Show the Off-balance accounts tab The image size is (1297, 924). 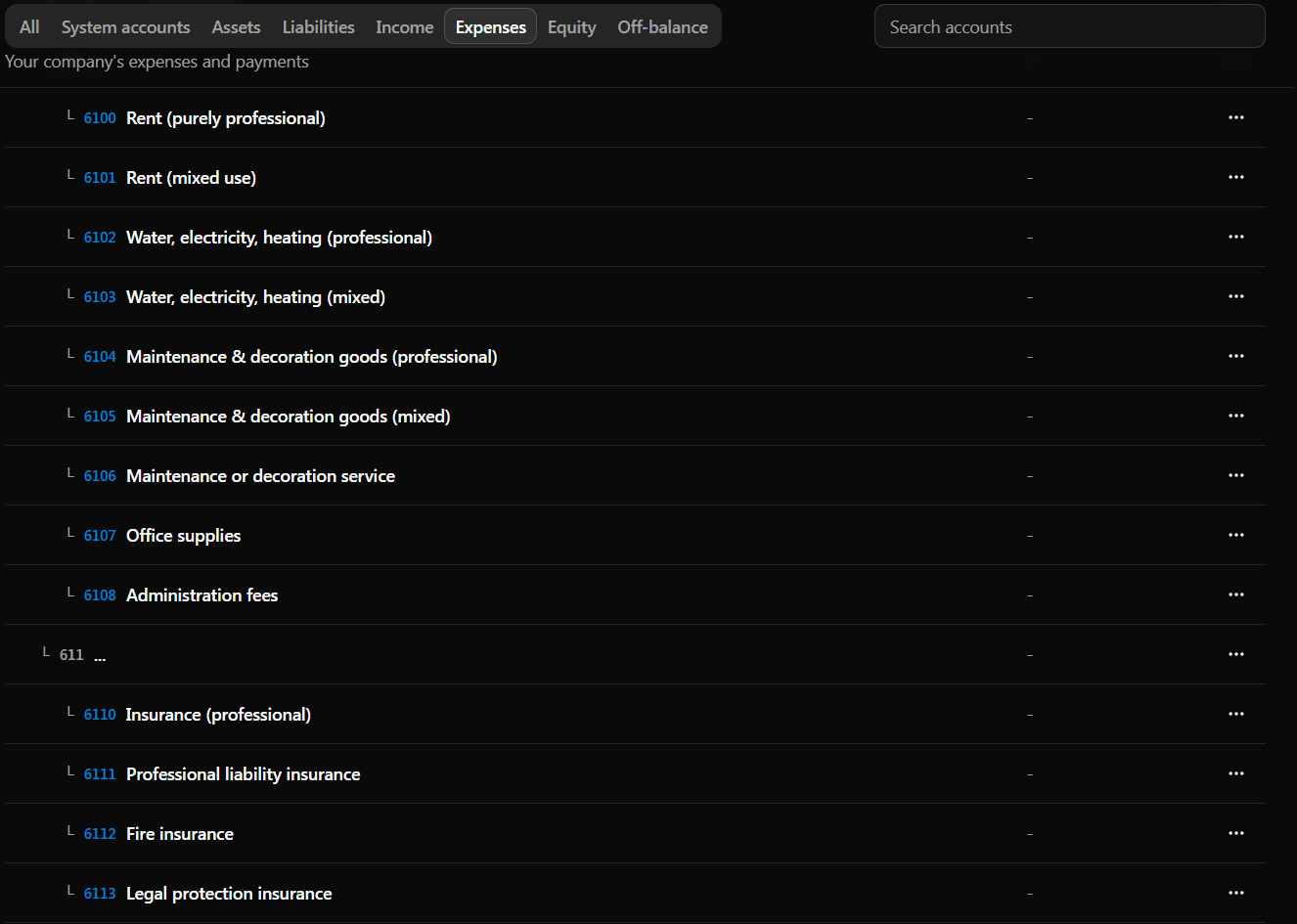(662, 27)
